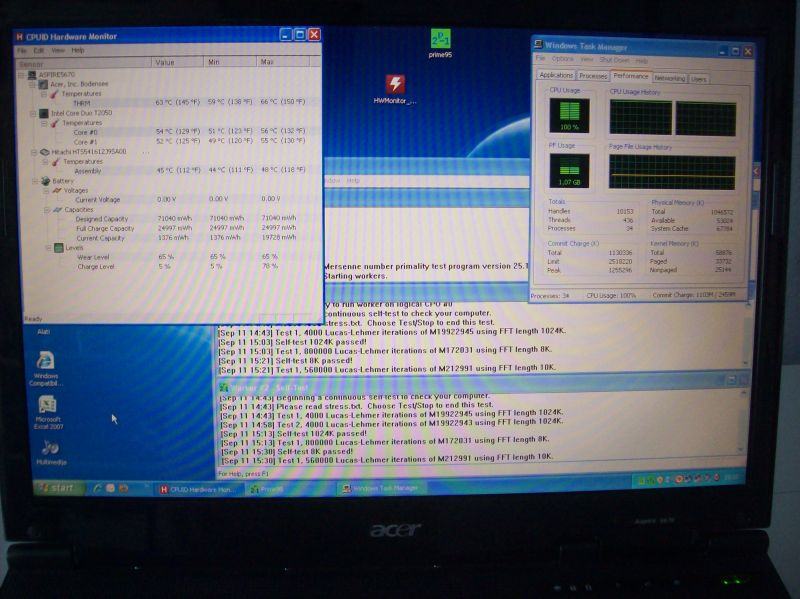The height and width of the screenshot is (599, 800).
Task: Select the ASPIRE5670 computer icon in HWMonitor
Action: pyautogui.click(x=33, y=75)
